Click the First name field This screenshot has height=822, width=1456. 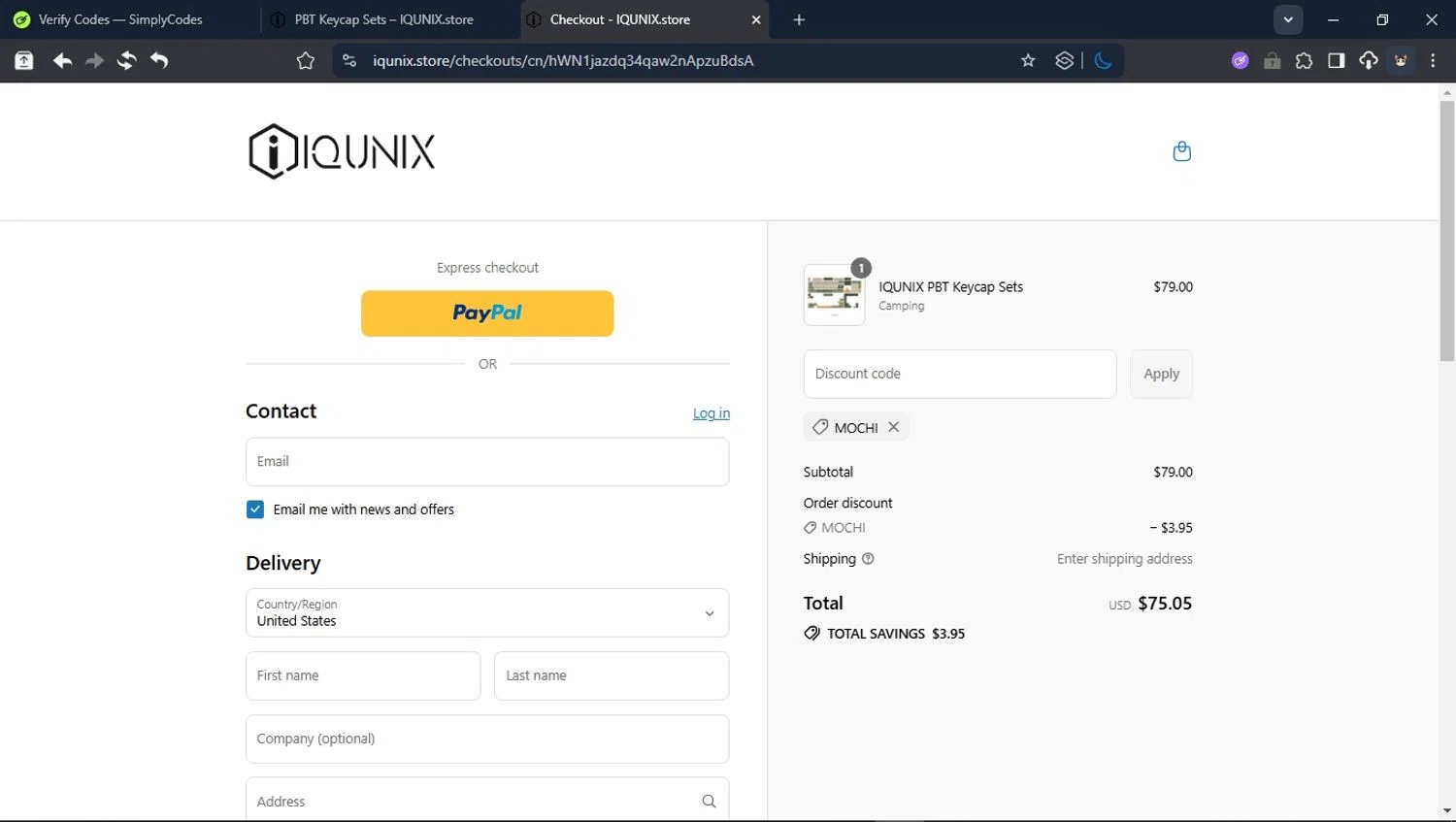pos(363,675)
